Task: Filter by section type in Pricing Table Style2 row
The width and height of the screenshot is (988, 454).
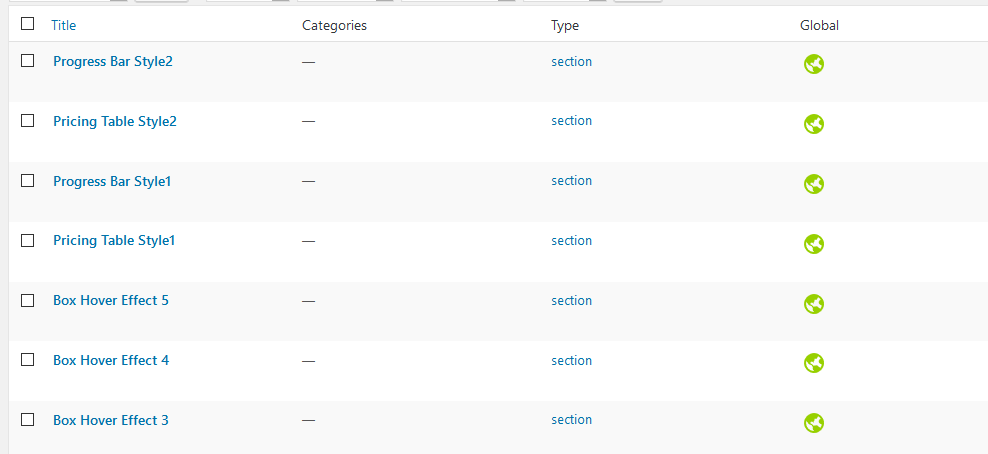Action: [x=572, y=121]
